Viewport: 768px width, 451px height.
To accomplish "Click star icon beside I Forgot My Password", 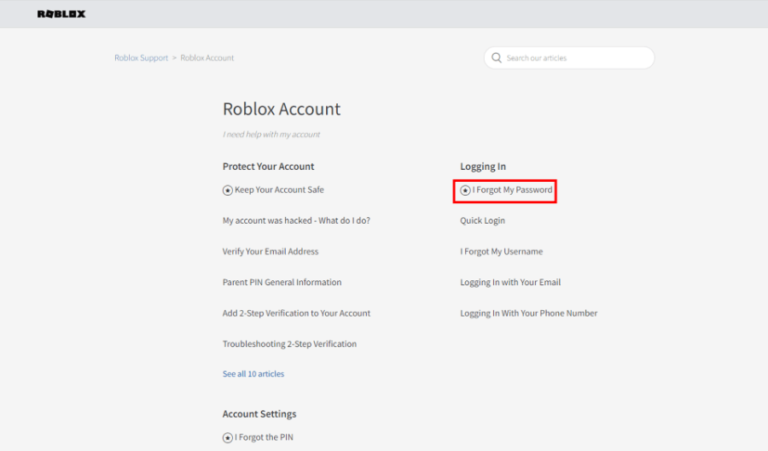I will click(465, 190).
